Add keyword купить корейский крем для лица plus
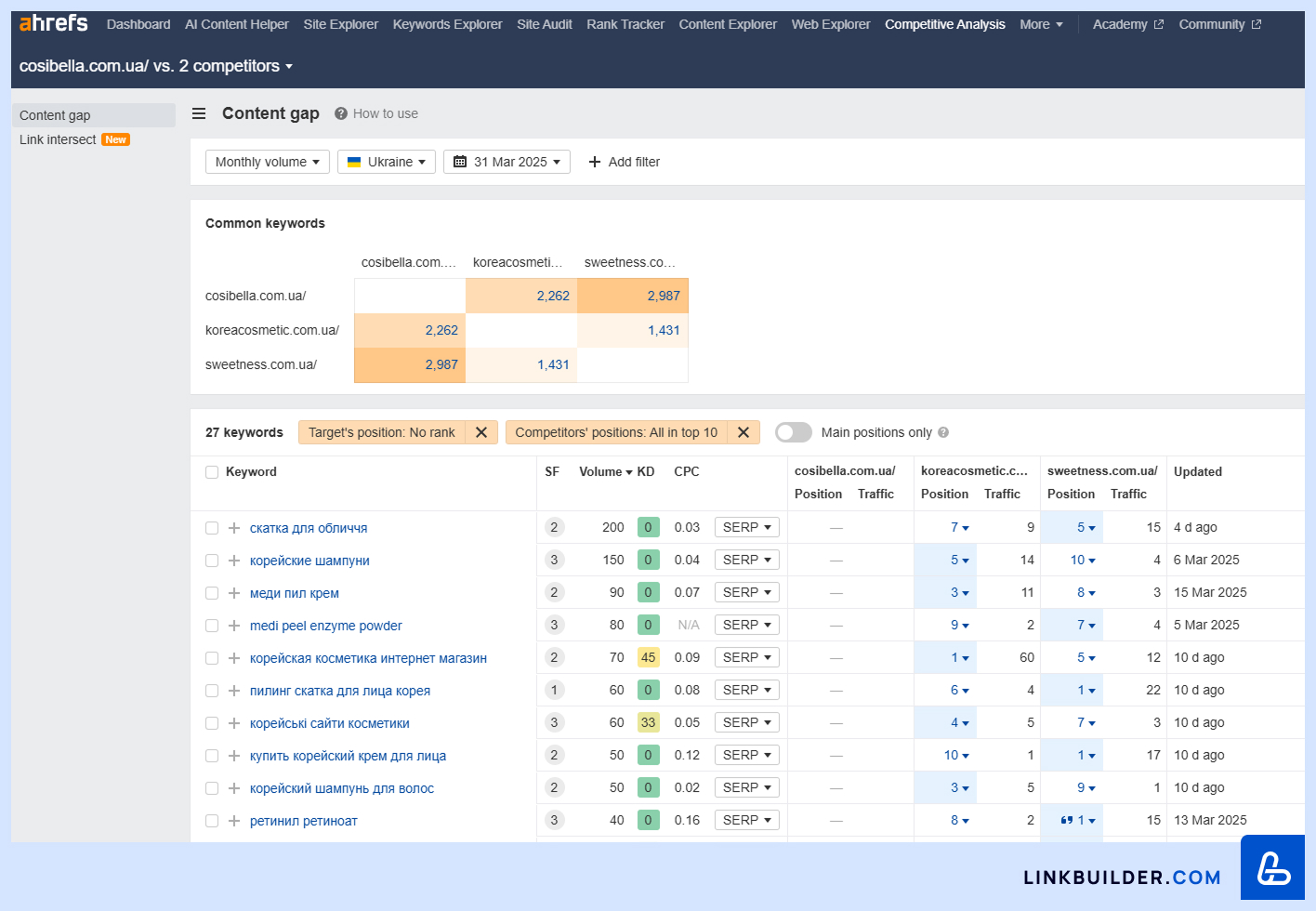The height and width of the screenshot is (911, 1316). [234, 756]
